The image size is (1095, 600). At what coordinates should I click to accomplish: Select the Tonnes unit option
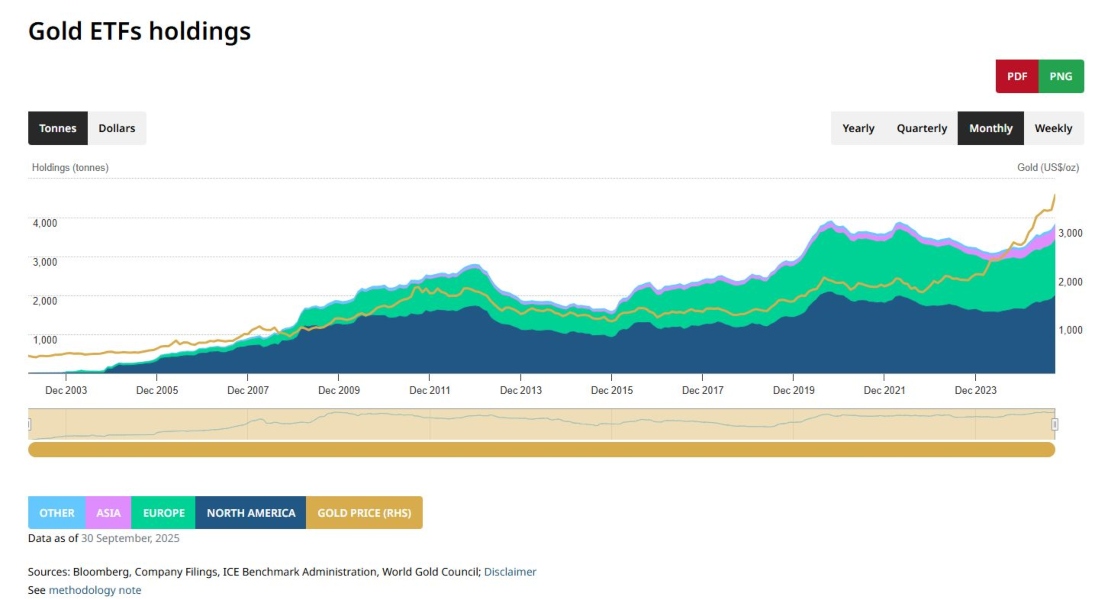tap(58, 128)
